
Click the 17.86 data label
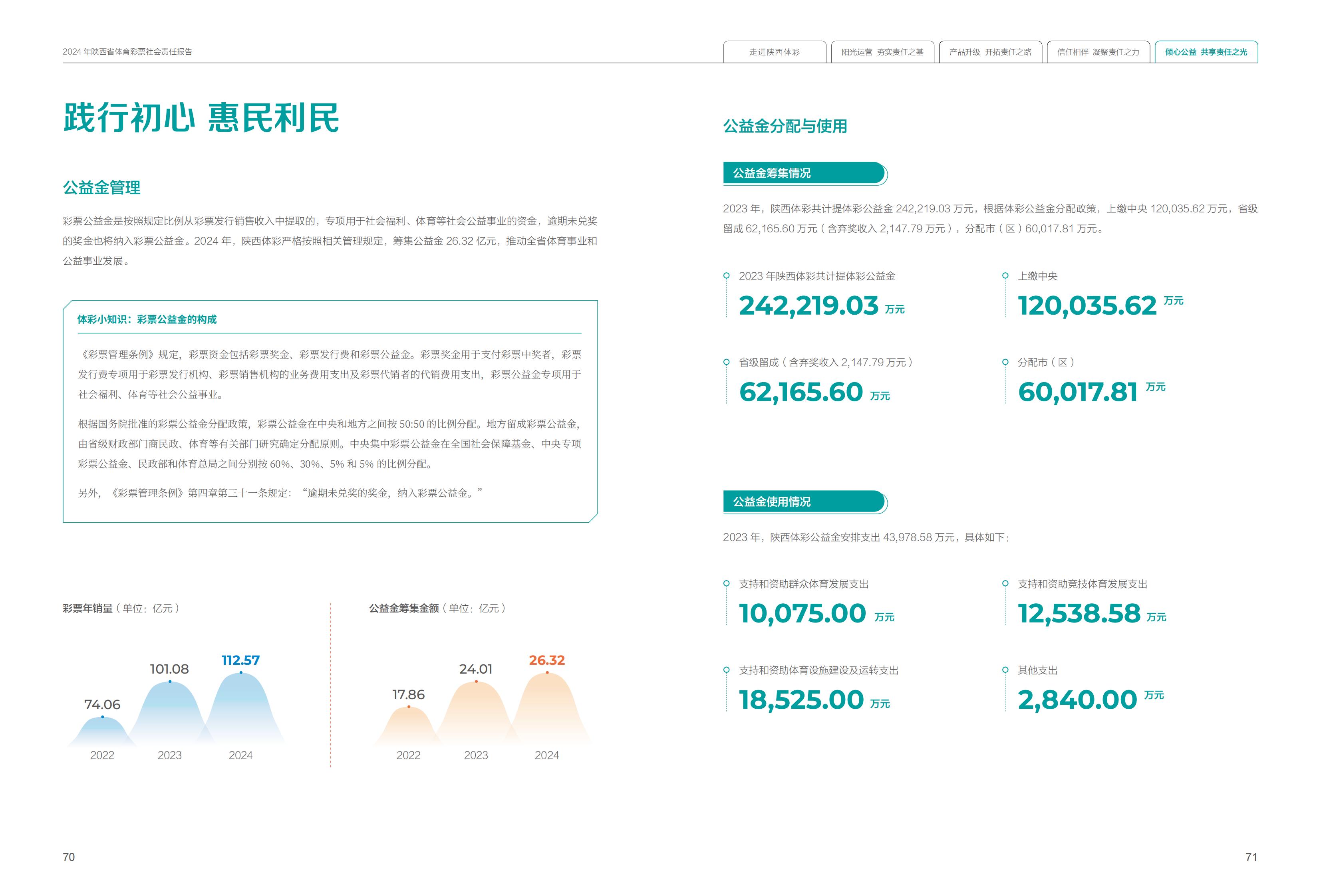408,695
